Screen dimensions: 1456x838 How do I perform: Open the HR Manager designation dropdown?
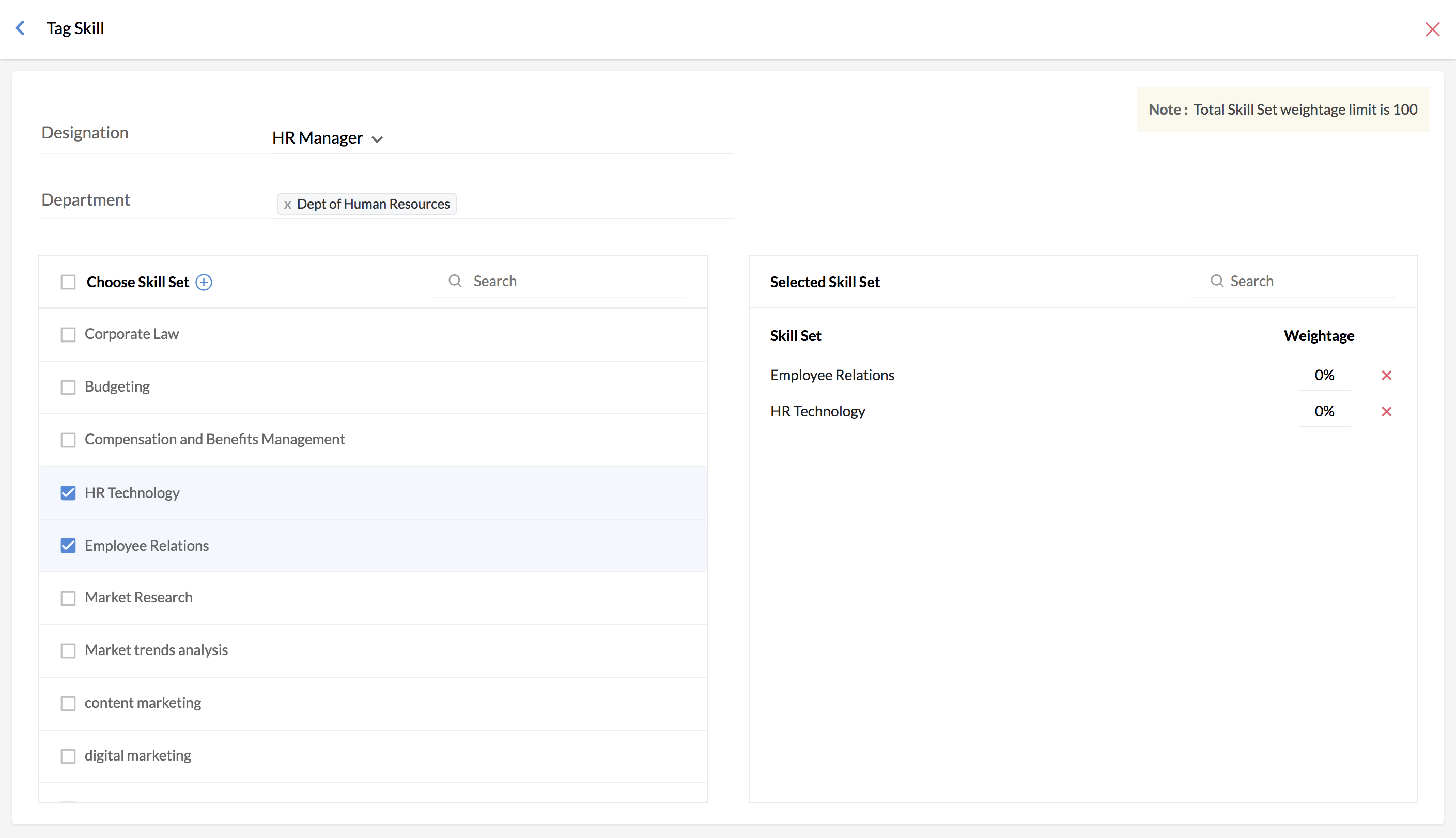click(327, 138)
